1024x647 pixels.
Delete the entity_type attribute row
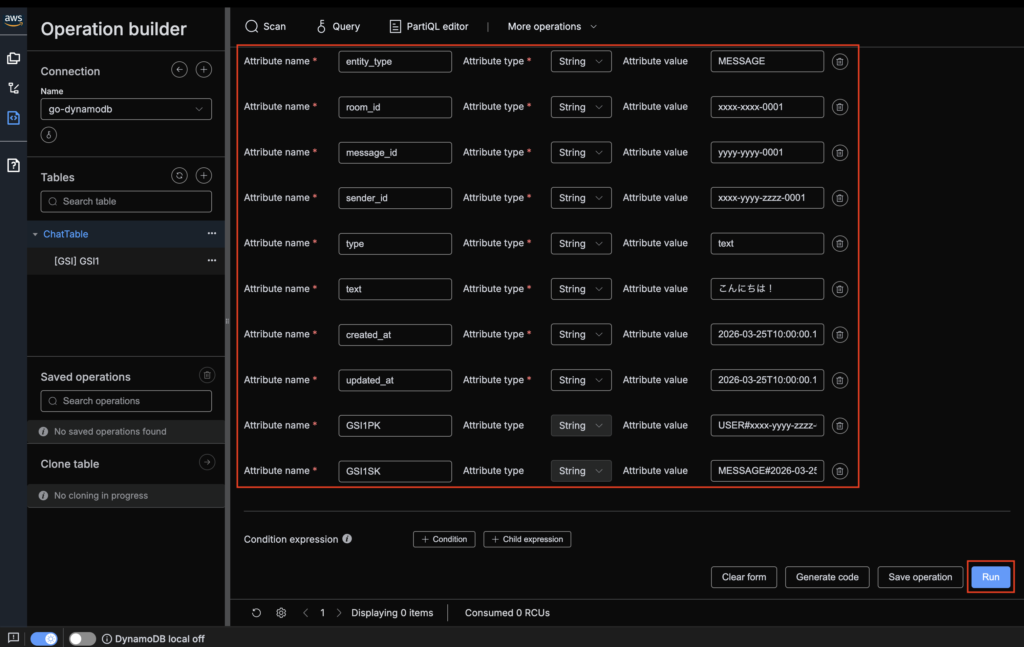[x=840, y=62]
